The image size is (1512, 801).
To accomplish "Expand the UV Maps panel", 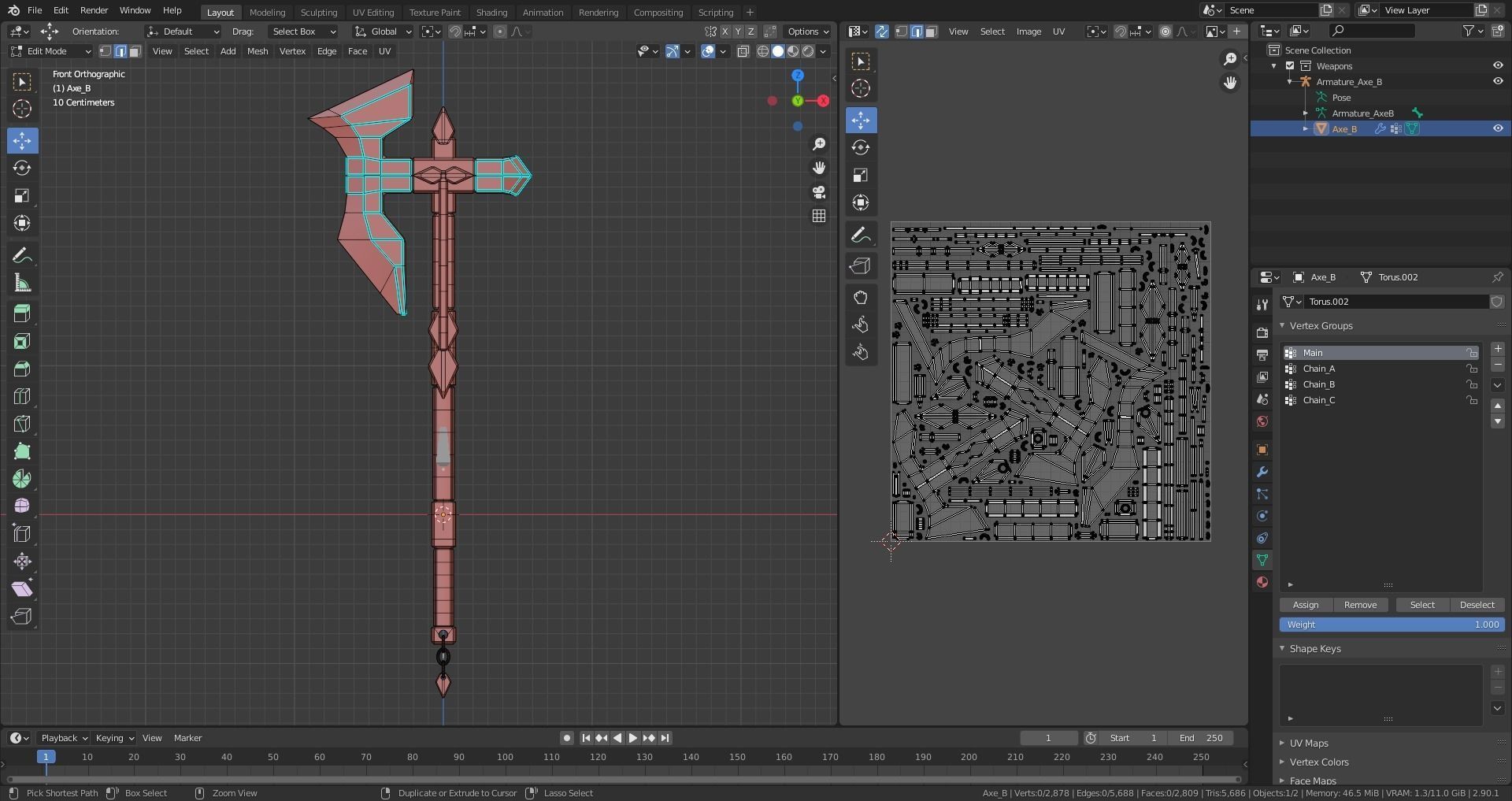I will 1308,744.
